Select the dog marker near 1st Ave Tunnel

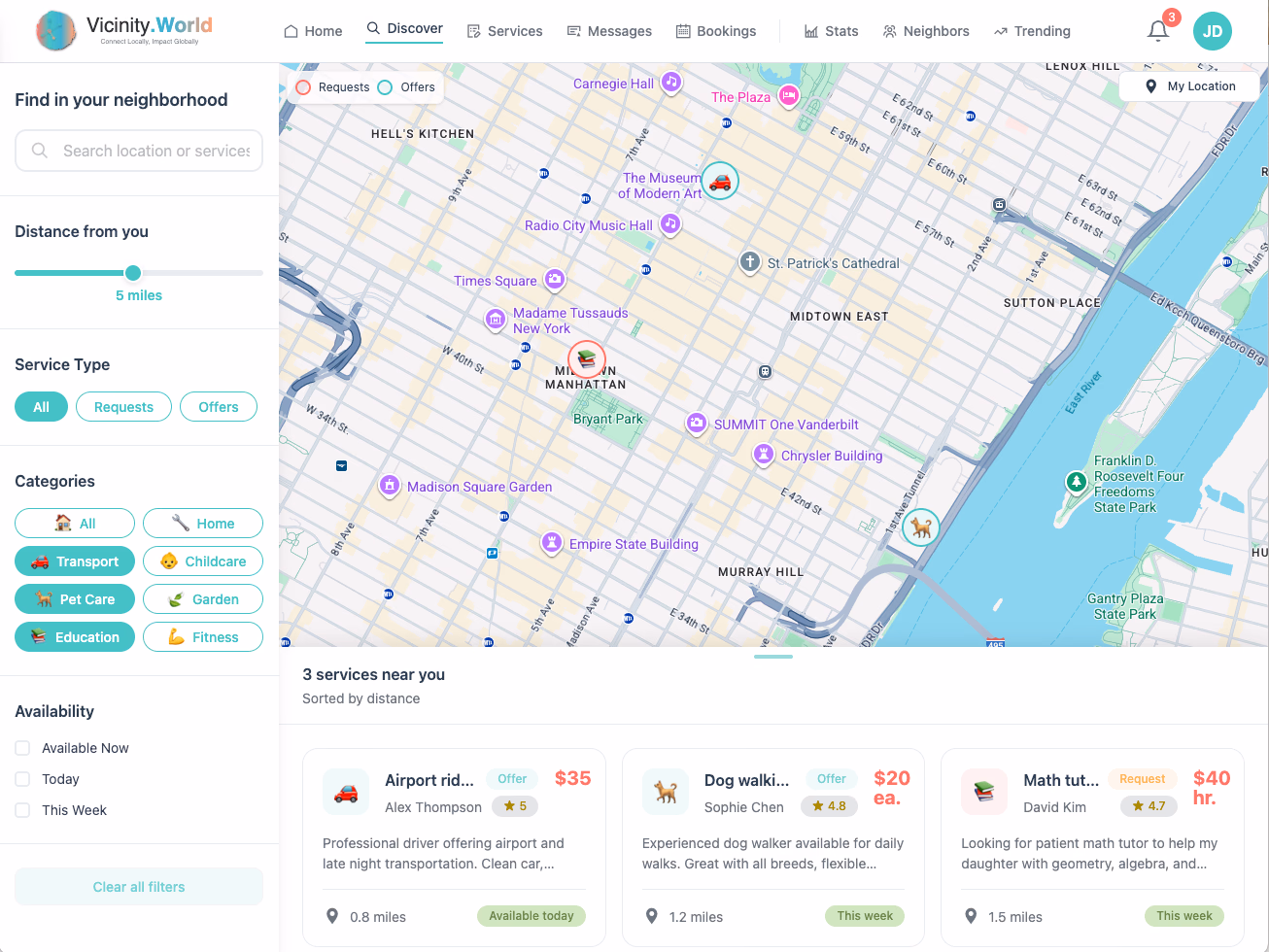pyautogui.click(x=921, y=527)
